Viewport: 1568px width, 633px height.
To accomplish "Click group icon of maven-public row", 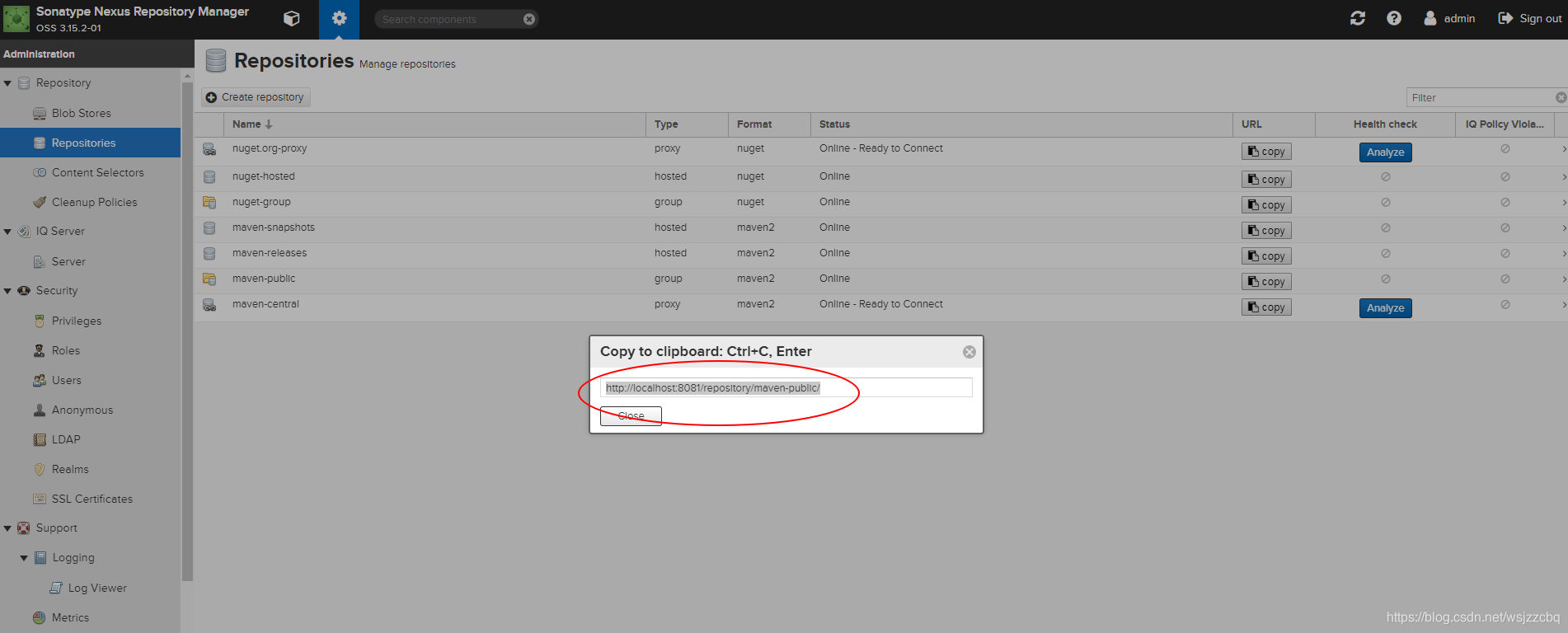I will coord(209,279).
